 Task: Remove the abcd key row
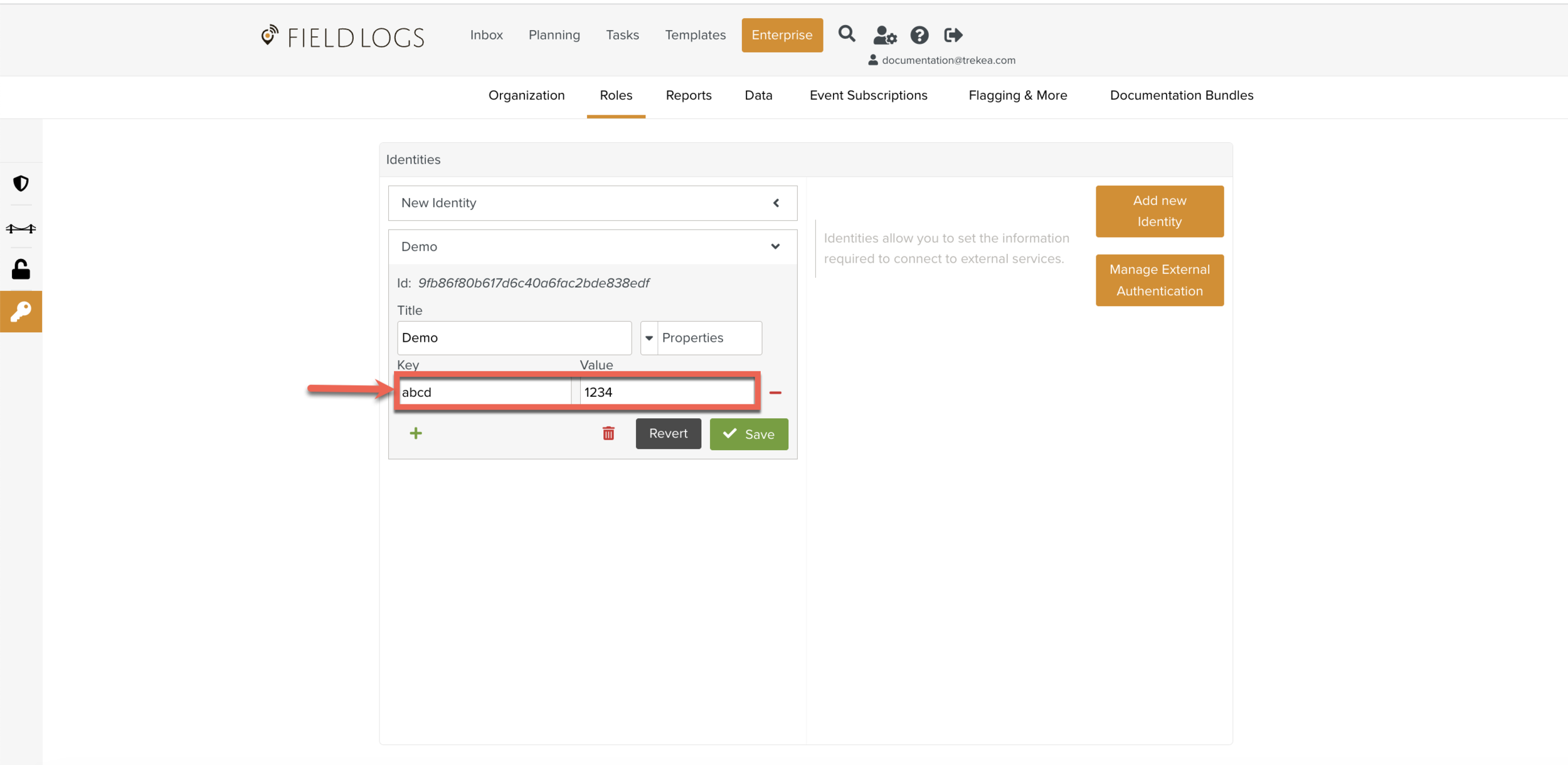click(775, 393)
